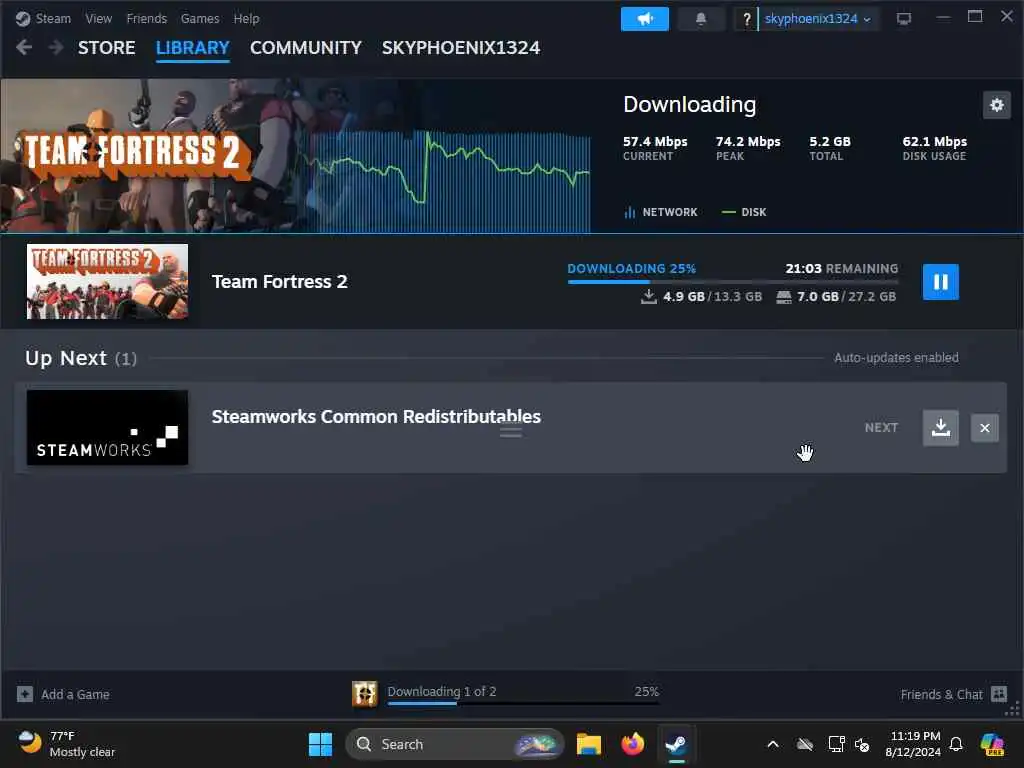The height and width of the screenshot is (768, 1024).
Task: Click the bottom Downloading 1 of 2 progress bar
Action: [x=523, y=703]
